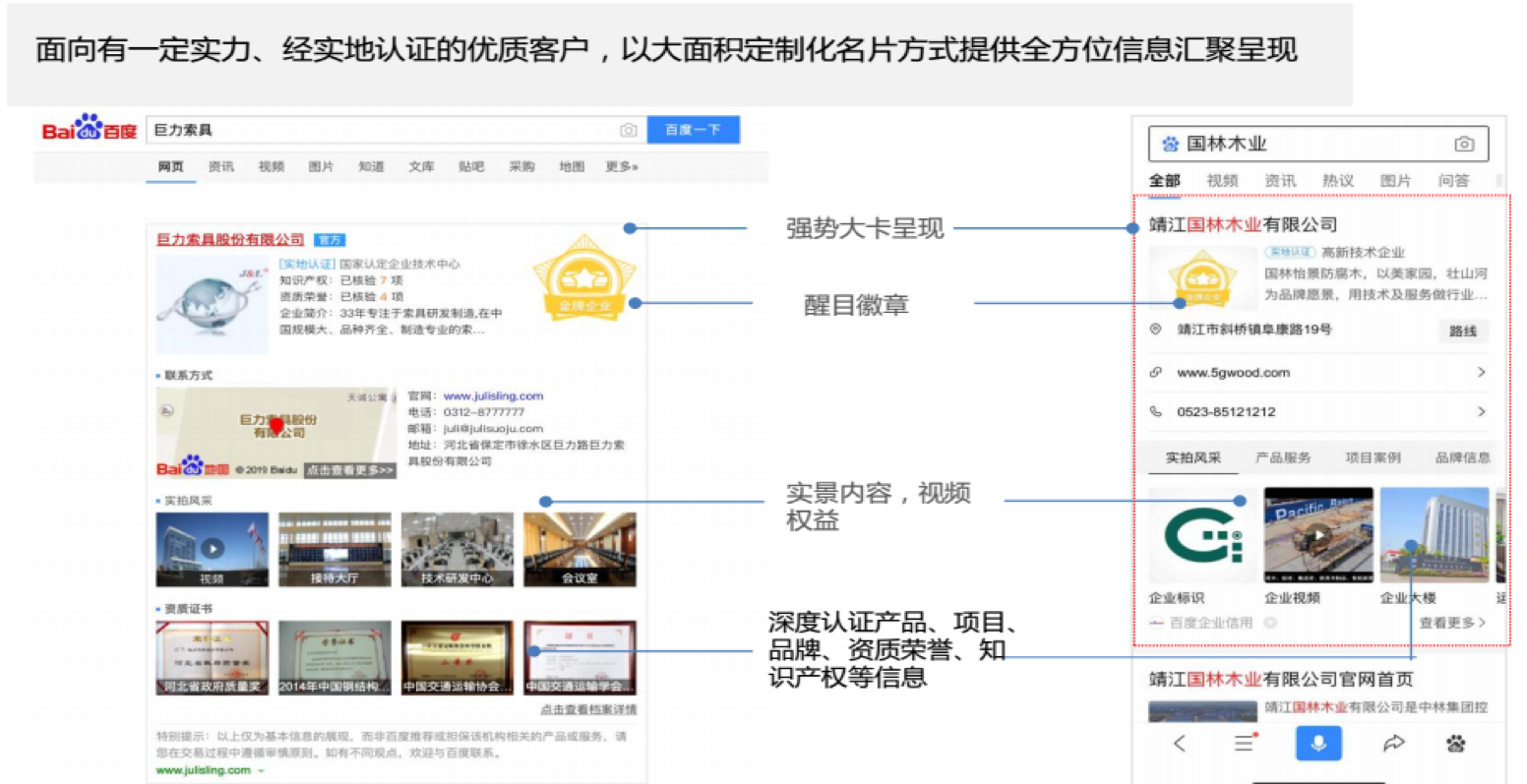Tap the menu icon in mobile bottom bar
This screenshot has width=1527, height=784.
pyautogui.click(x=1246, y=743)
